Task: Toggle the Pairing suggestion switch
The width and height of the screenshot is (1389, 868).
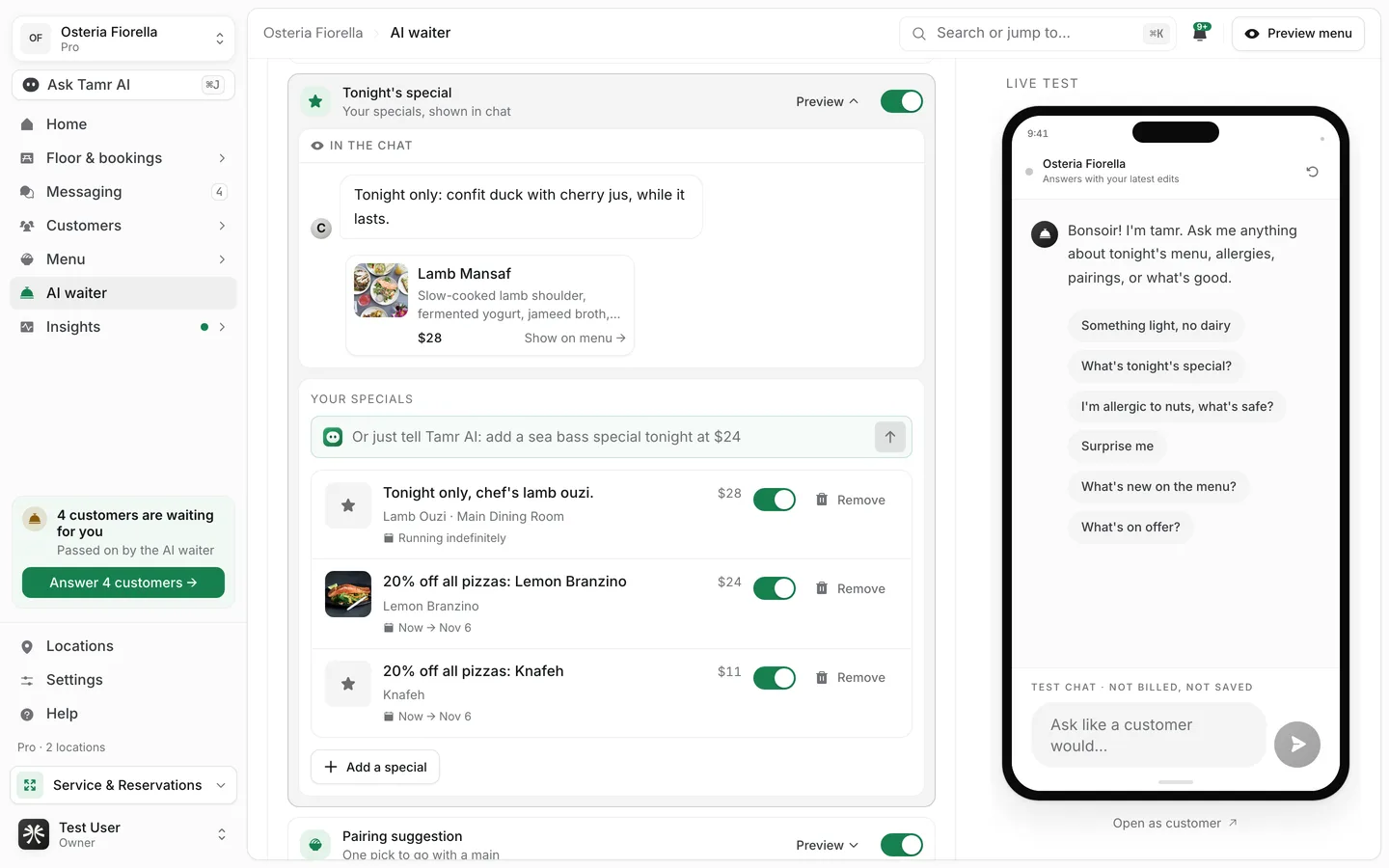Action: tap(902, 845)
